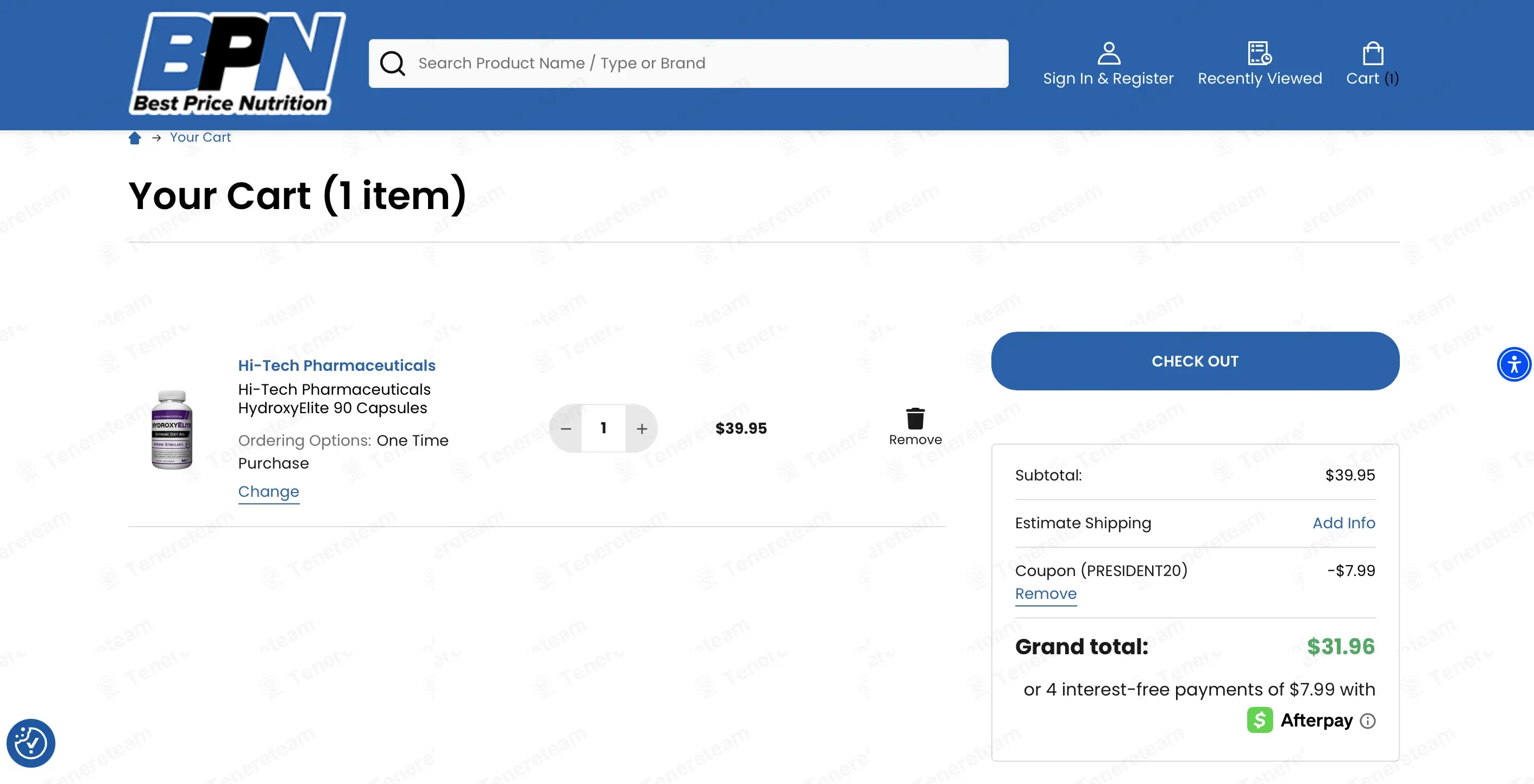Open Sign In & Register account icon
Viewport: 1534px width, 784px height.
[x=1108, y=53]
